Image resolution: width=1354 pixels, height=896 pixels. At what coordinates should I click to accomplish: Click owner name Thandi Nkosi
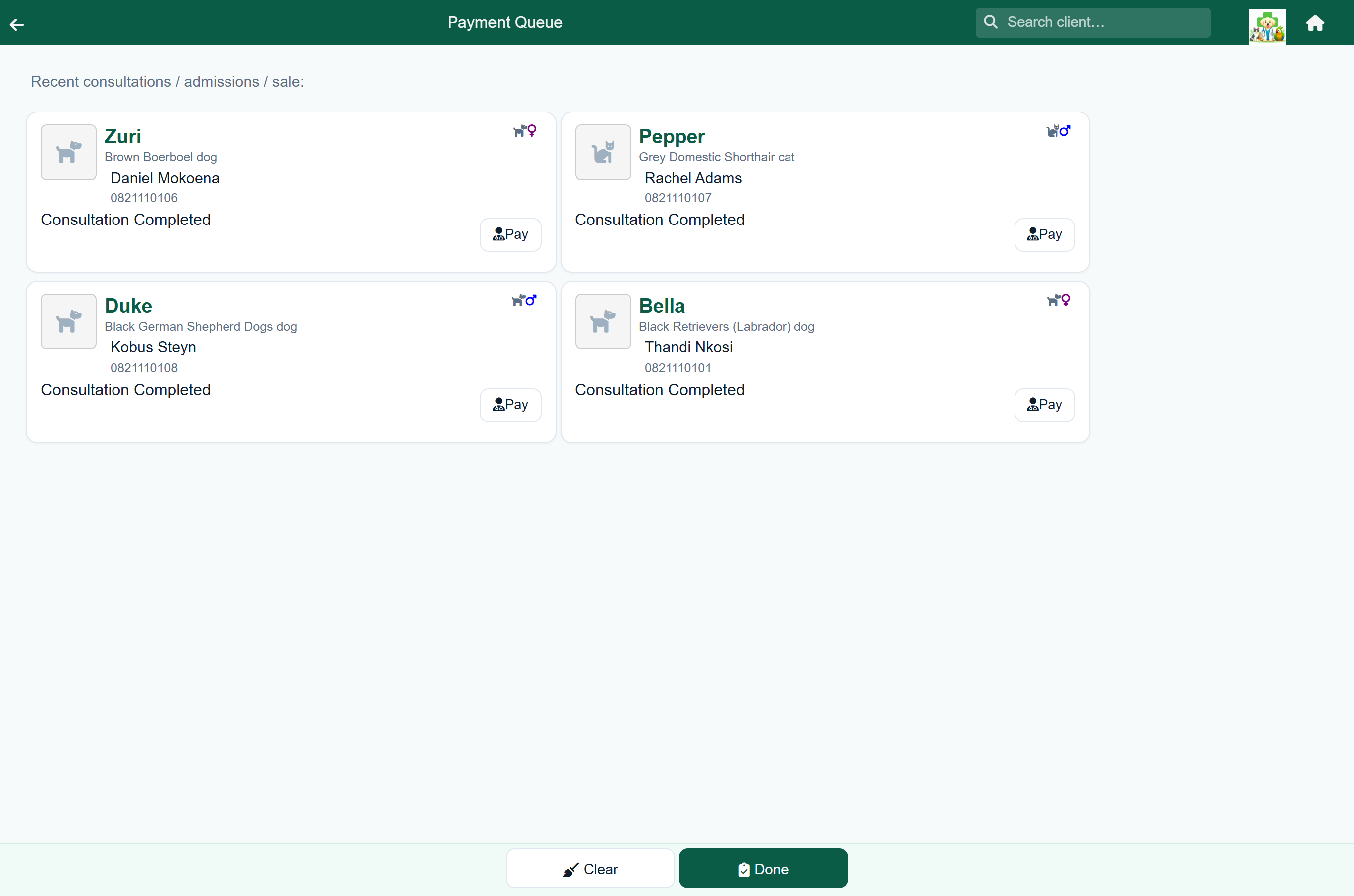point(688,347)
